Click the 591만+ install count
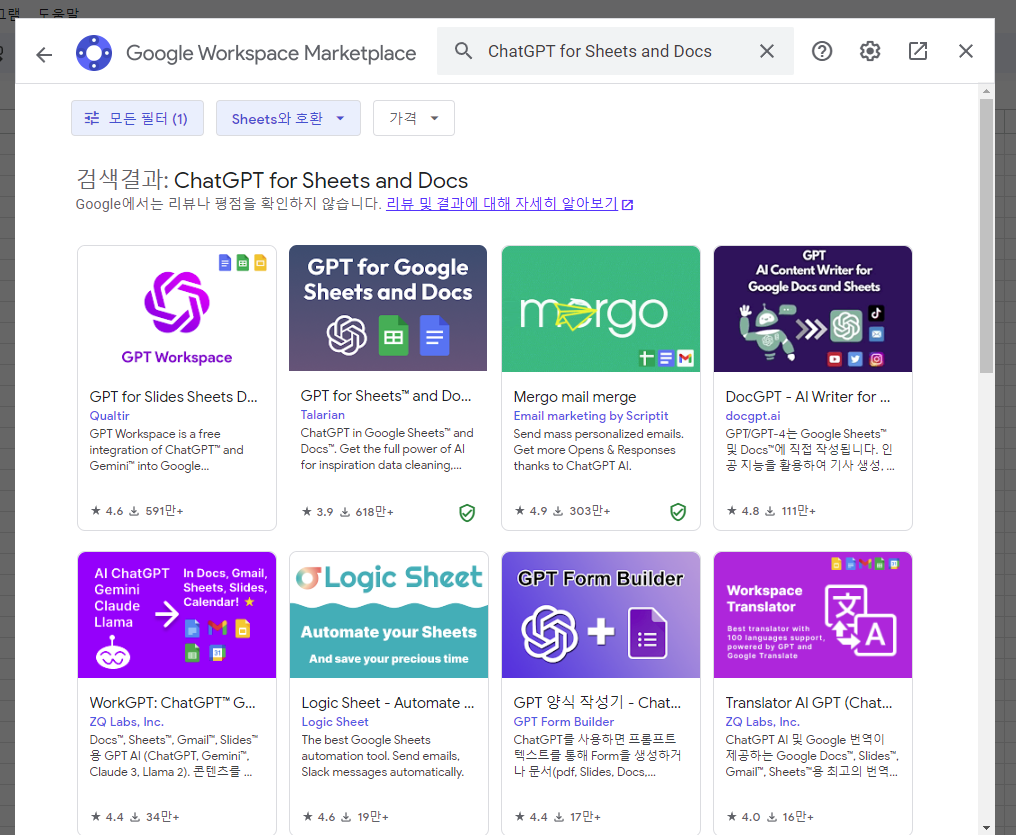1016x835 pixels. tap(165, 511)
